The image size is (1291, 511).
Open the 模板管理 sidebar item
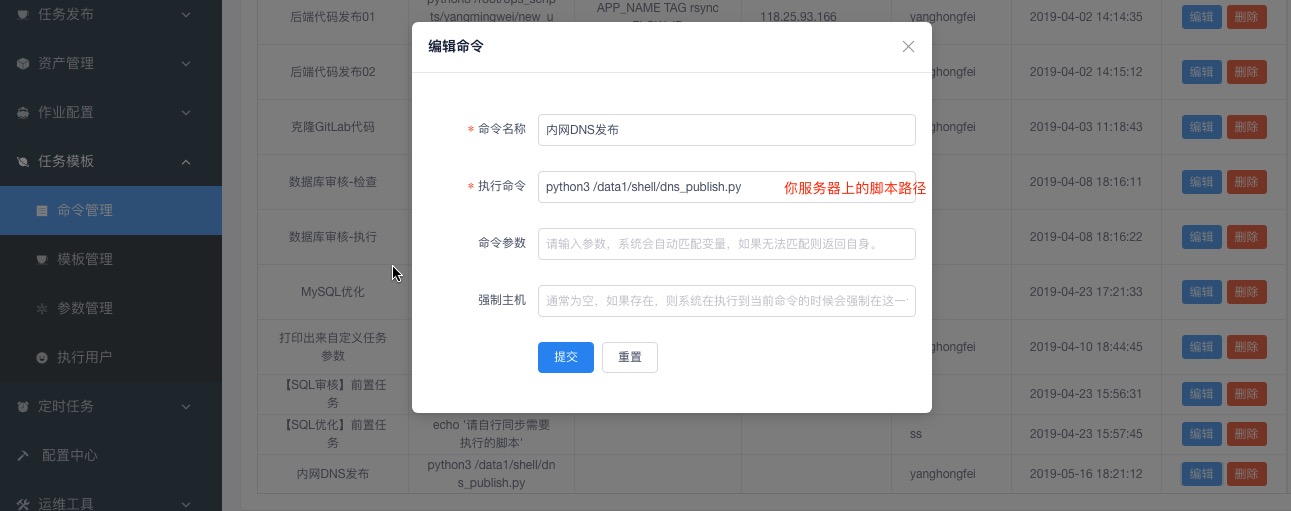pyautogui.click(x=110, y=259)
